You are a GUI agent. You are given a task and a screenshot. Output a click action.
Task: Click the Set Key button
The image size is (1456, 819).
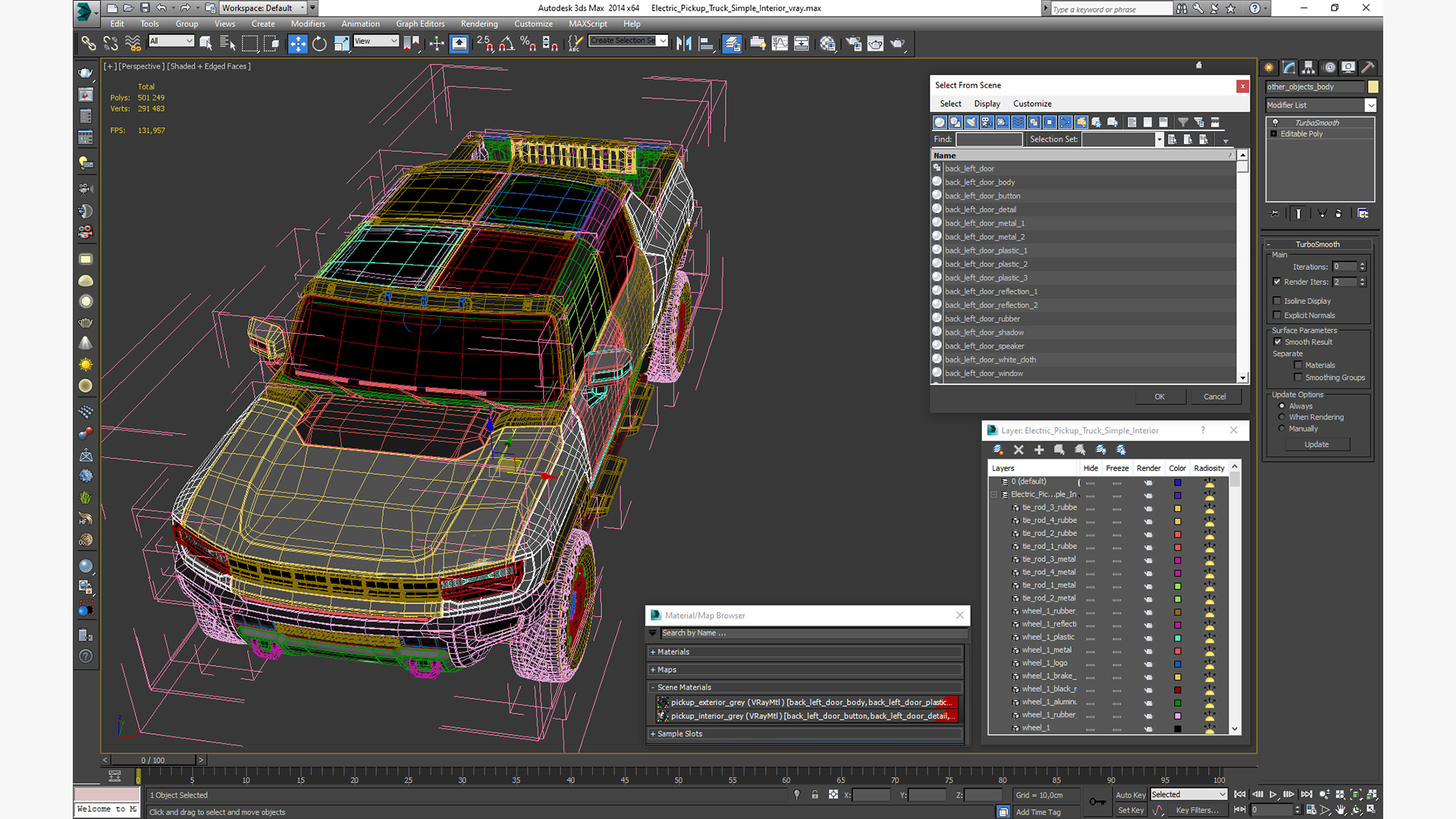1131,810
